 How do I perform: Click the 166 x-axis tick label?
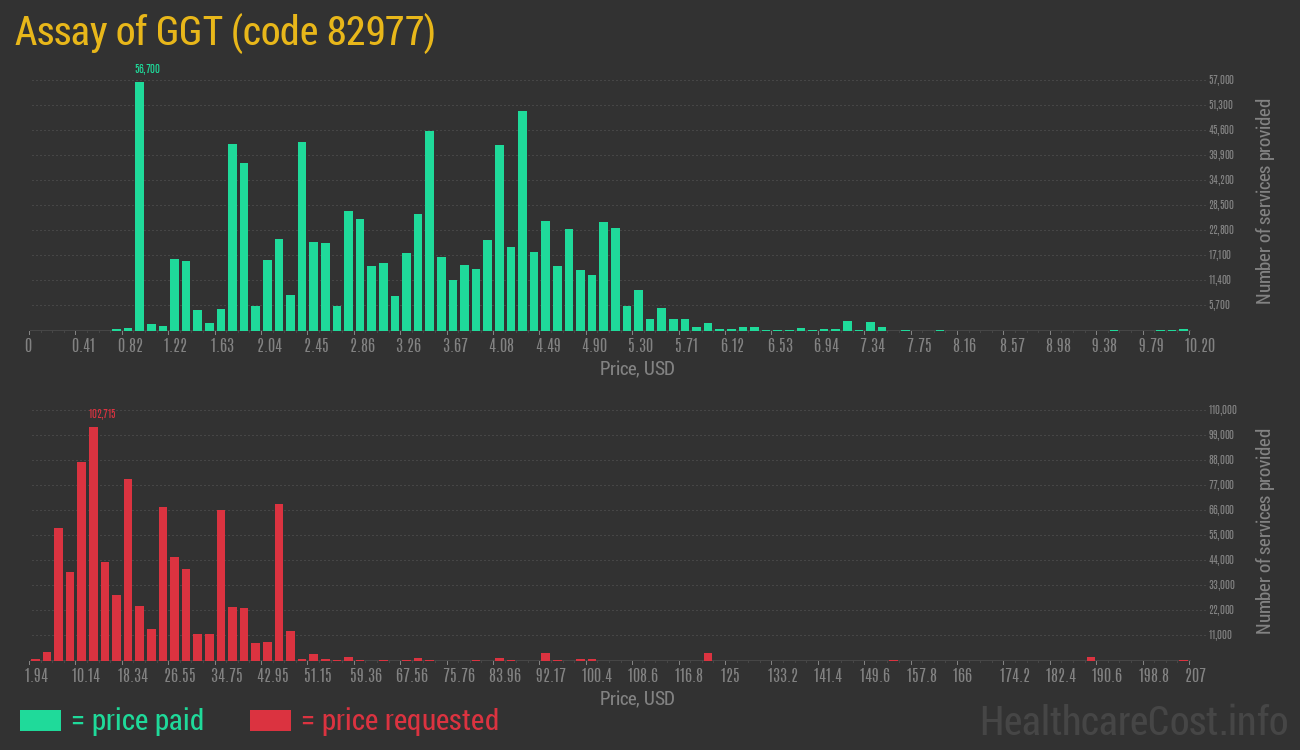(962, 676)
